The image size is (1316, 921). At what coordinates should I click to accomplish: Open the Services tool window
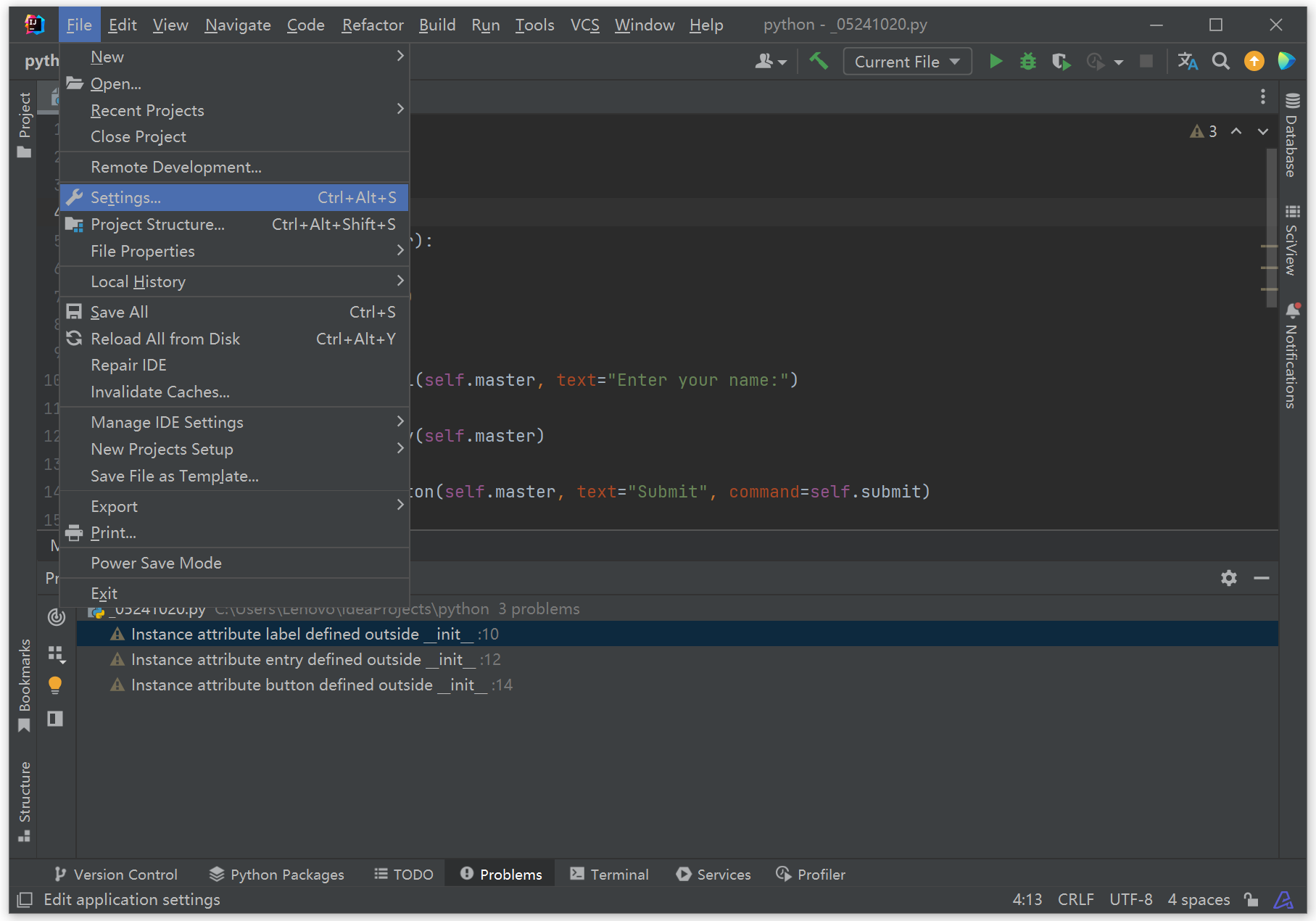click(x=713, y=874)
